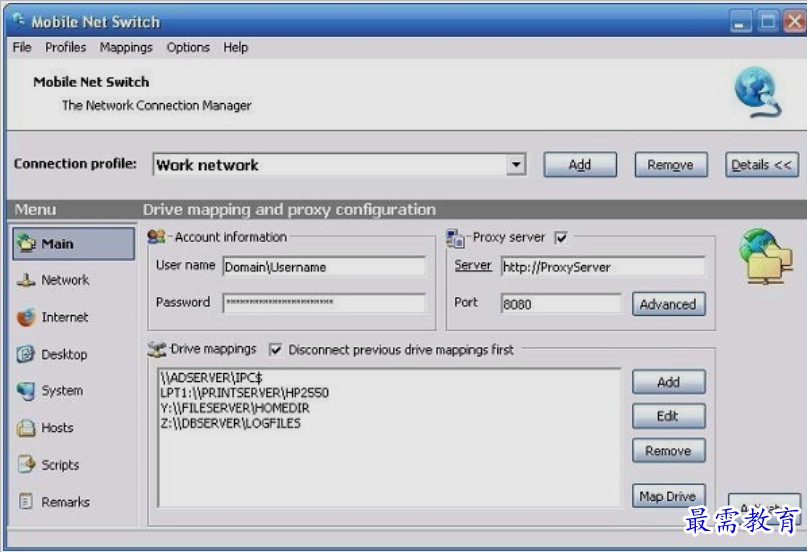Click the Scripts icon in sidebar

(x=26, y=465)
